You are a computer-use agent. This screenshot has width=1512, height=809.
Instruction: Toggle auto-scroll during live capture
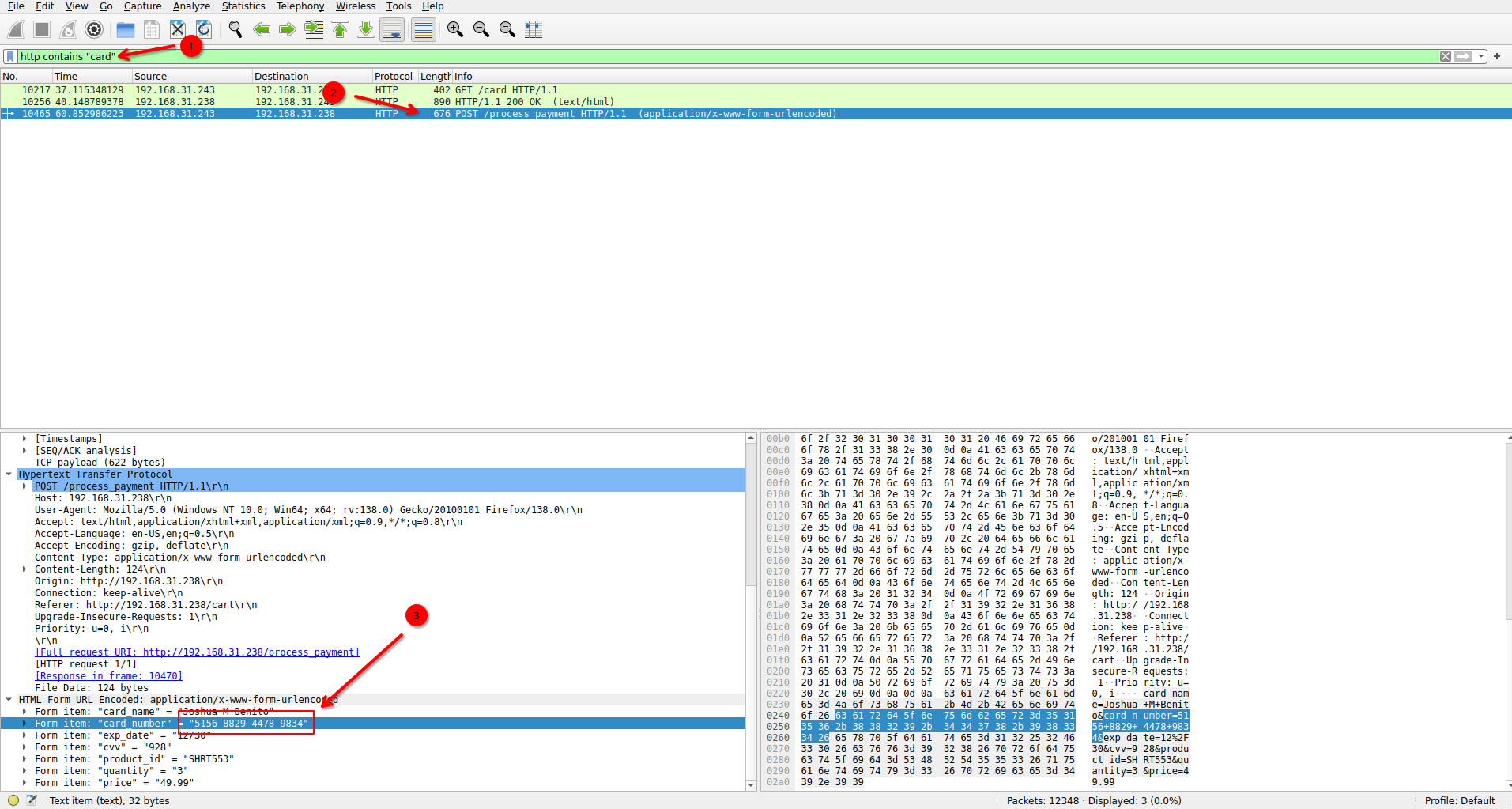click(392, 30)
